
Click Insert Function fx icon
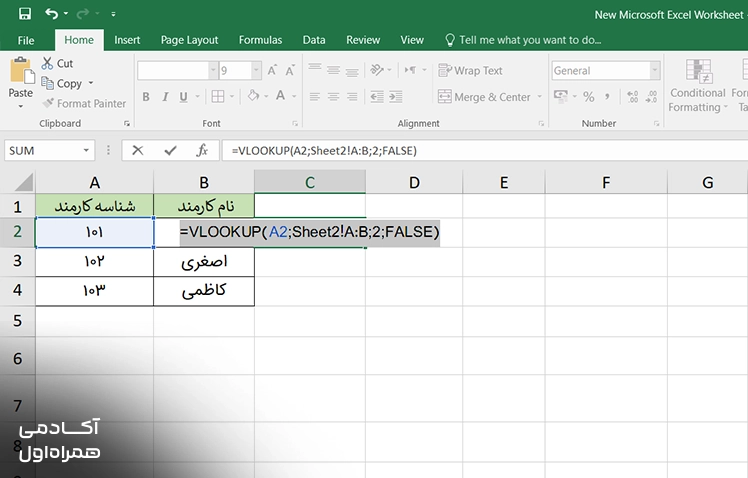click(x=202, y=151)
